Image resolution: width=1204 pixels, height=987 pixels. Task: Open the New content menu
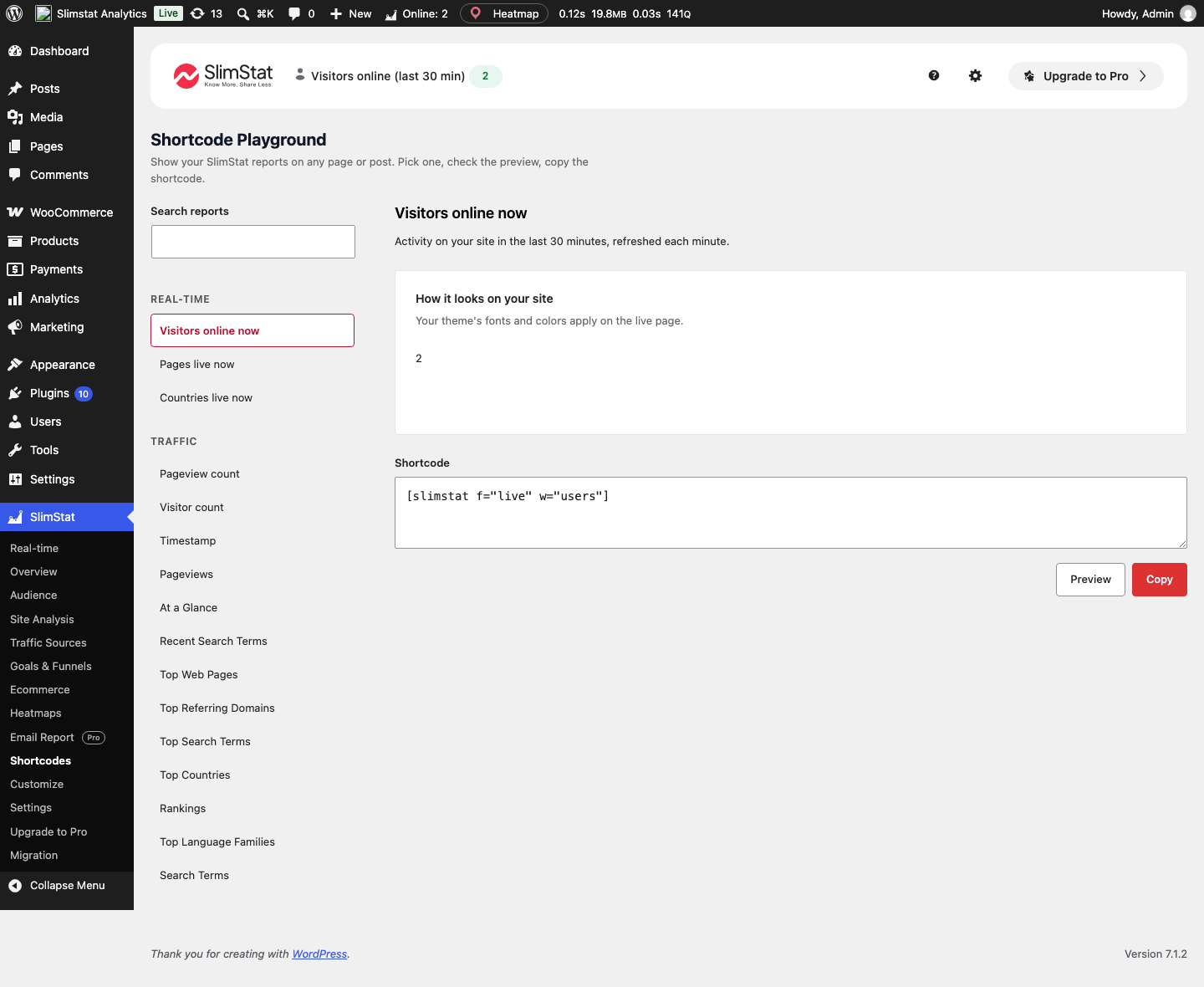coord(350,13)
